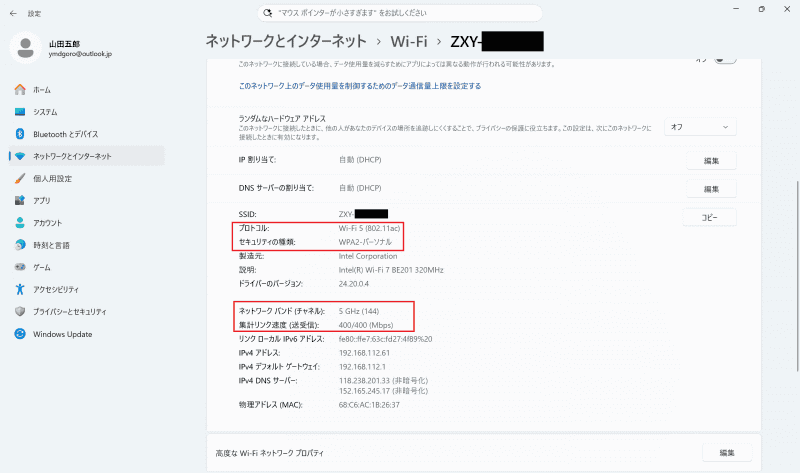800x473 pixels.
Task: Select the アクセシビリティ figure icon
Action: [x=20, y=289]
